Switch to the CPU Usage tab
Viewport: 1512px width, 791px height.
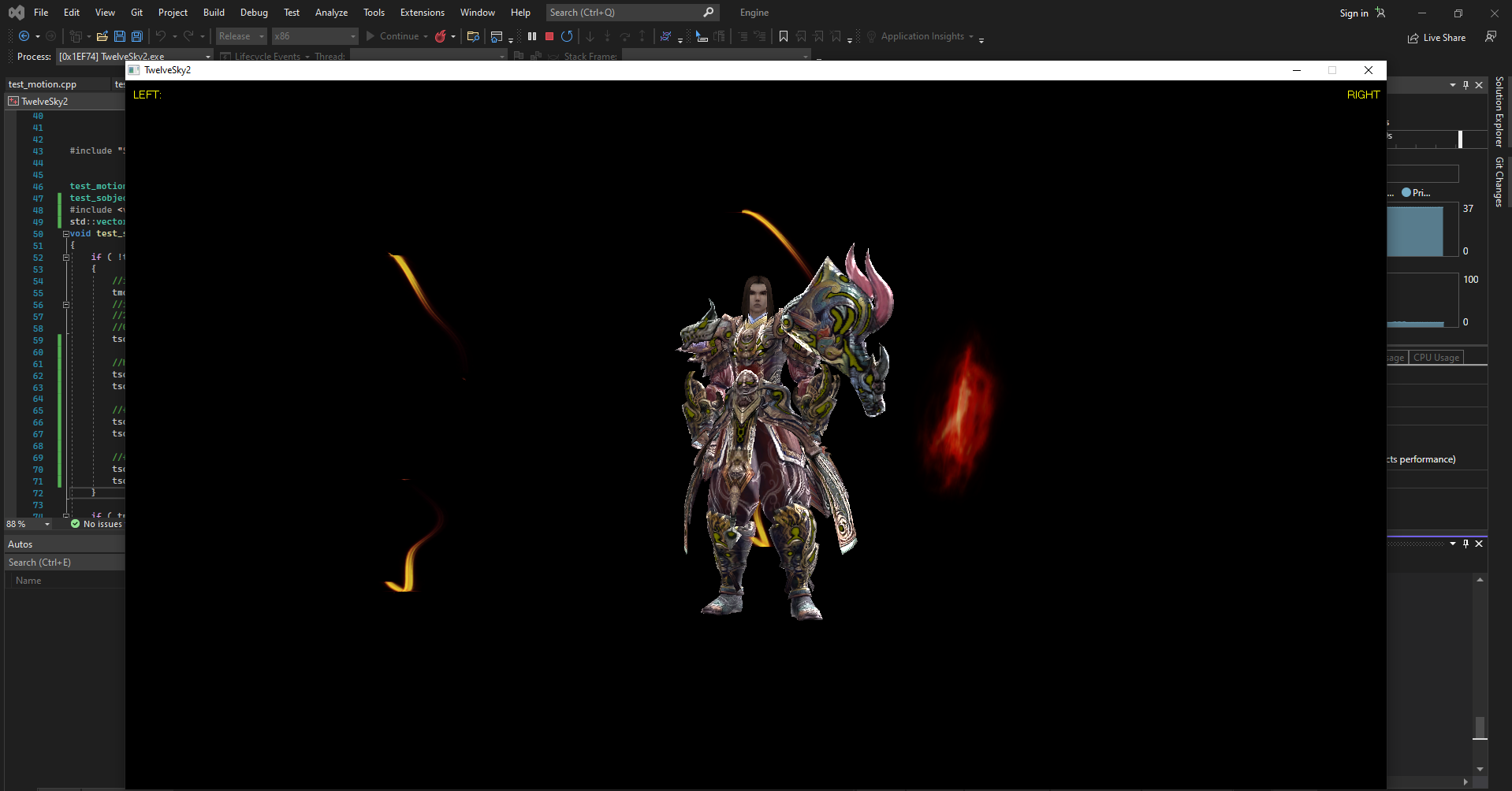pyautogui.click(x=1436, y=358)
